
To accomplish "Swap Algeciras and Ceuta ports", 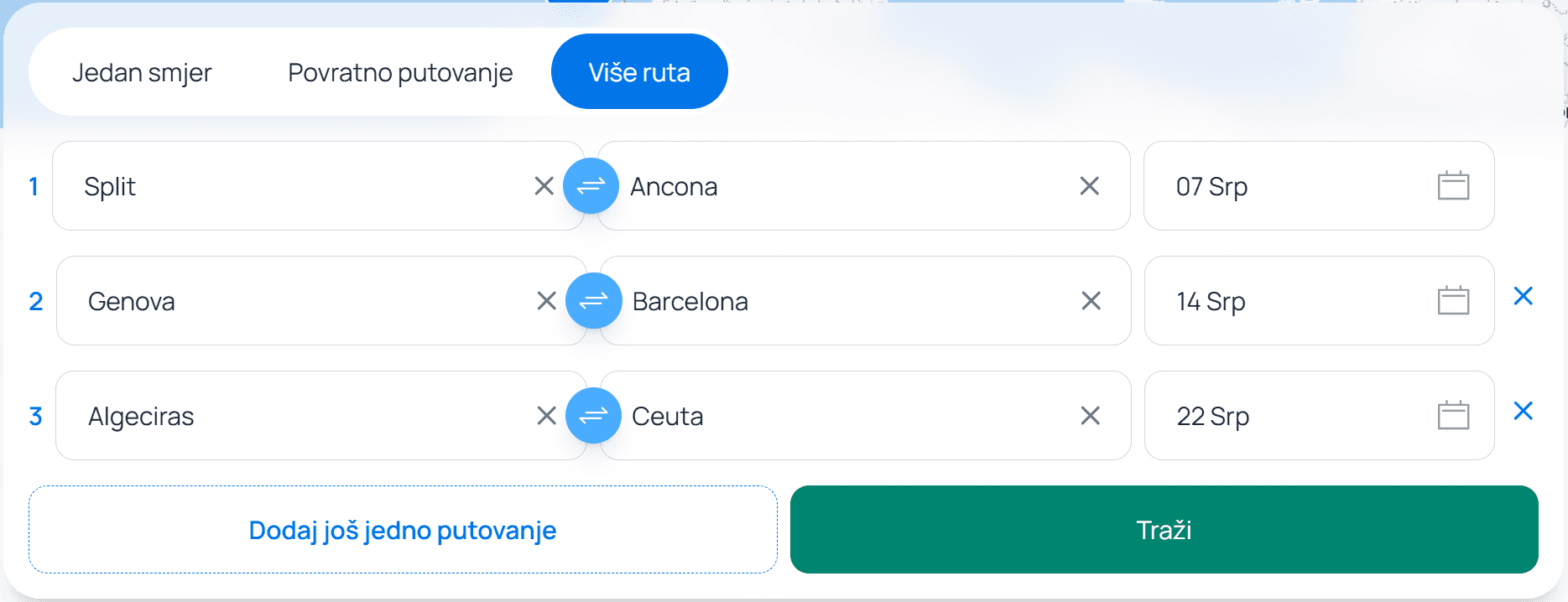I will (x=593, y=416).
